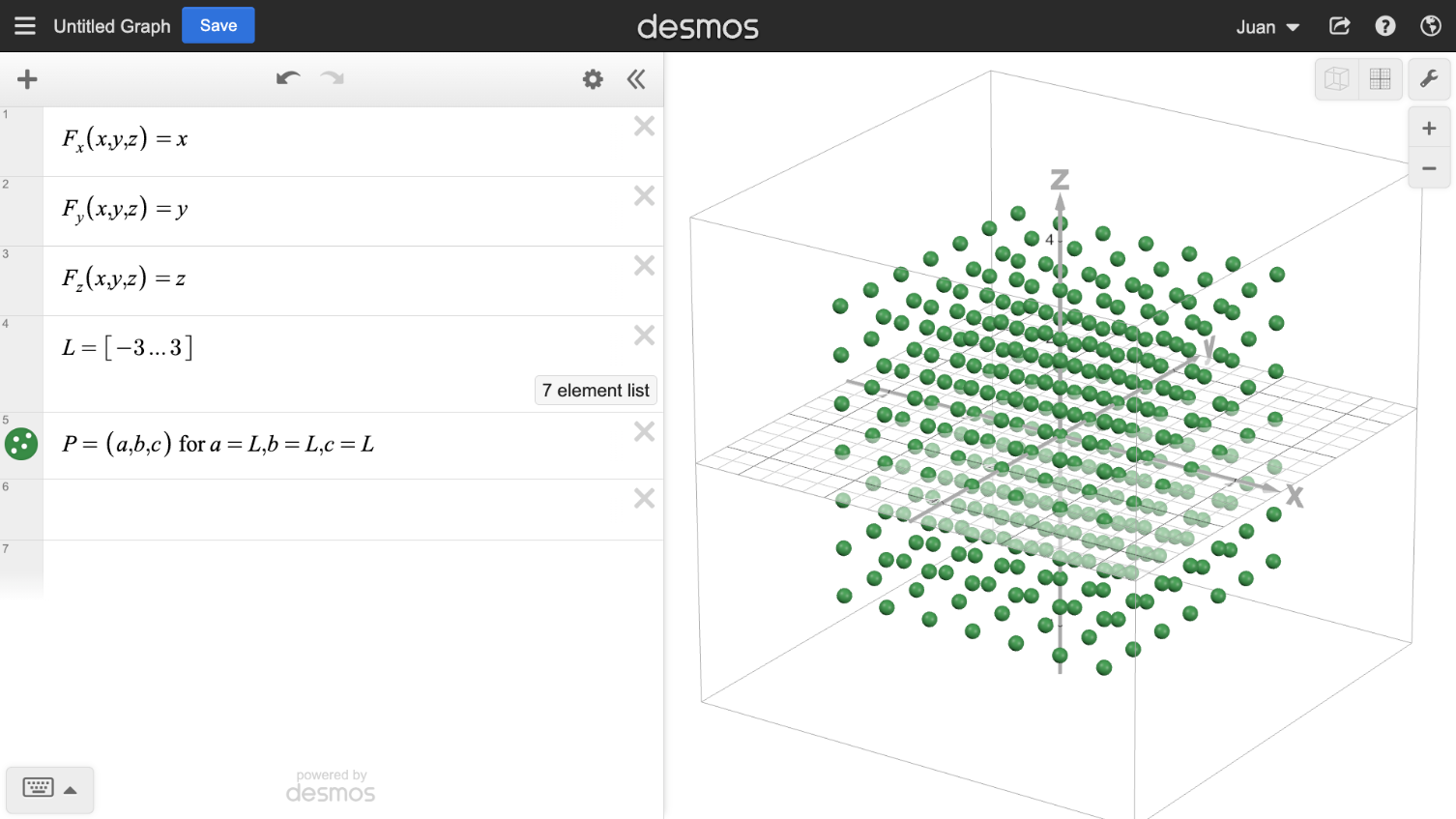Click the Add Item plus button
This screenshot has height=819, width=1456.
(x=27, y=79)
